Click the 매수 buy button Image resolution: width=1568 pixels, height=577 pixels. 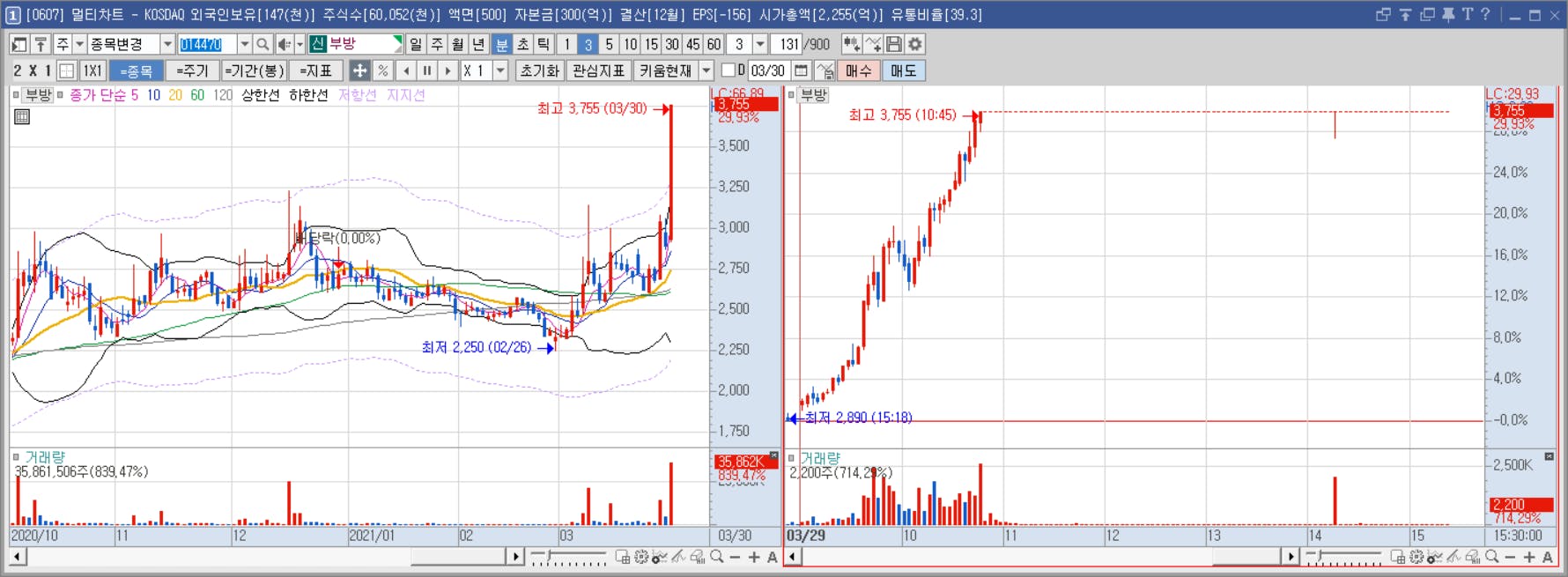[x=858, y=70]
